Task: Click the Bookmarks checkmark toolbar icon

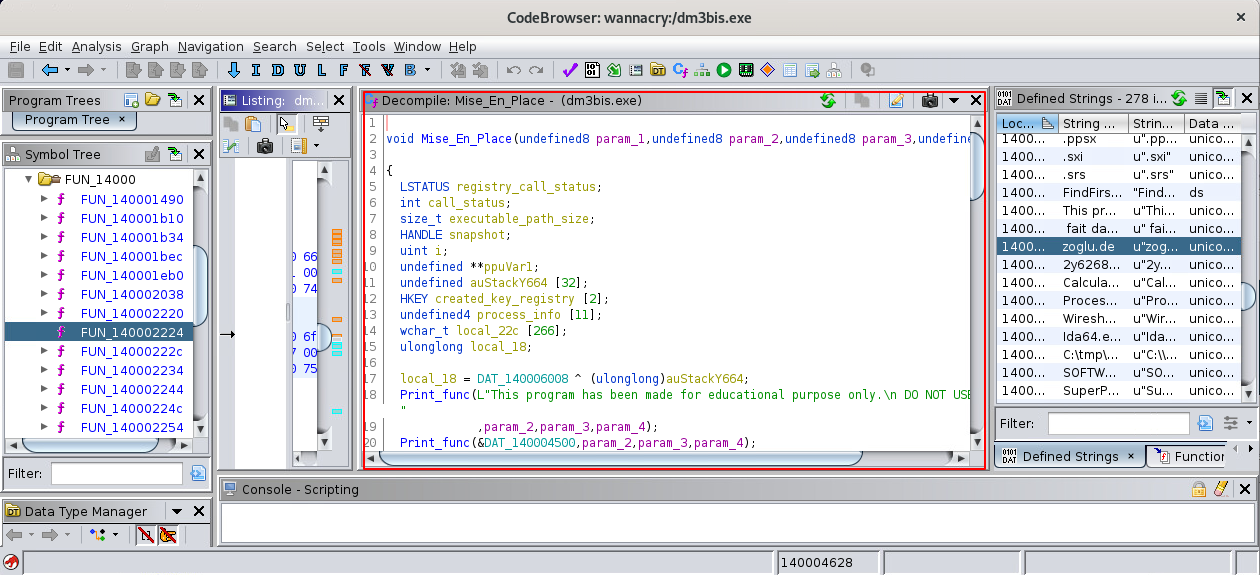Action: [570, 70]
